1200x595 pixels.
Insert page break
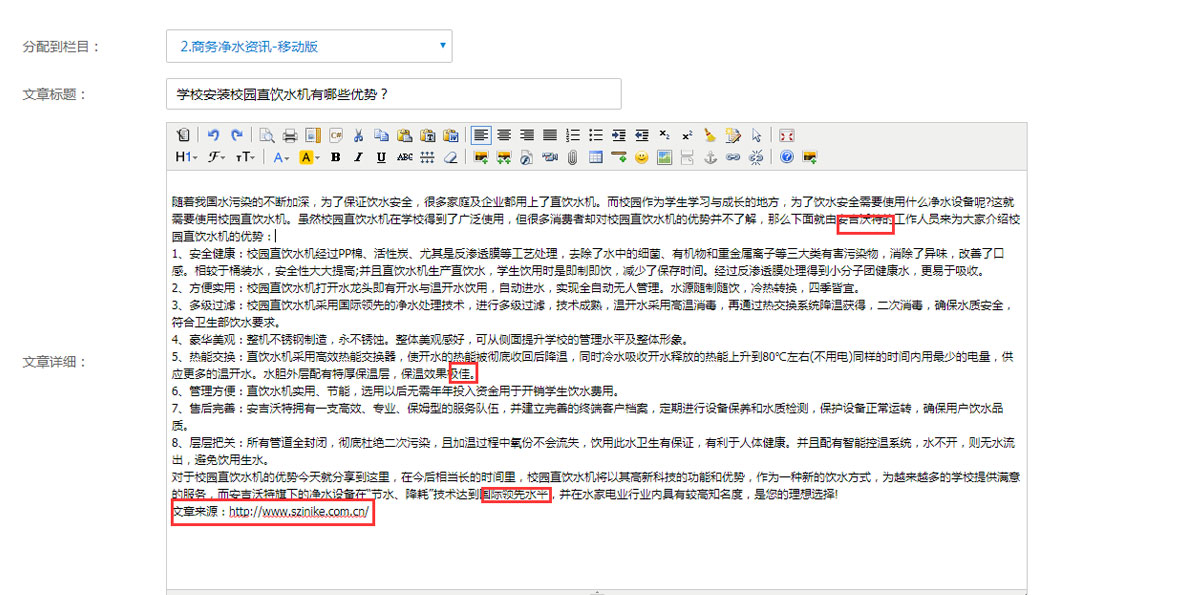[x=687, y=157]
